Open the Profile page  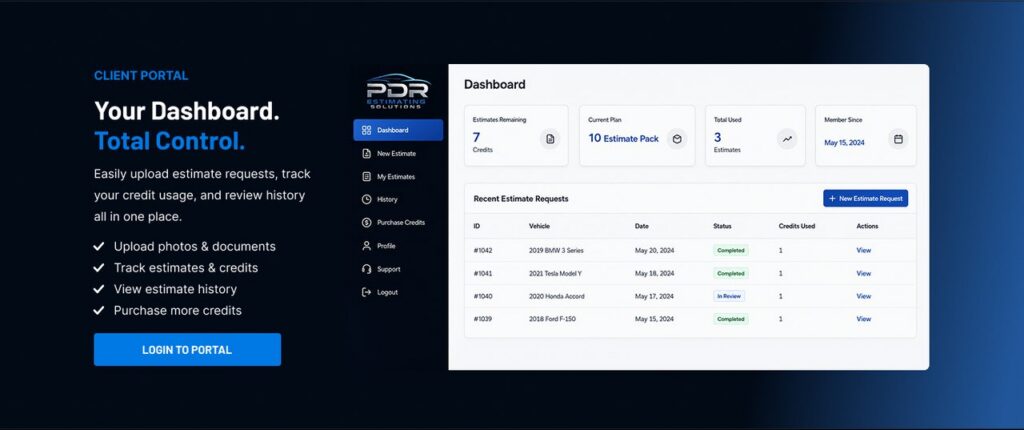coord(398,246)
